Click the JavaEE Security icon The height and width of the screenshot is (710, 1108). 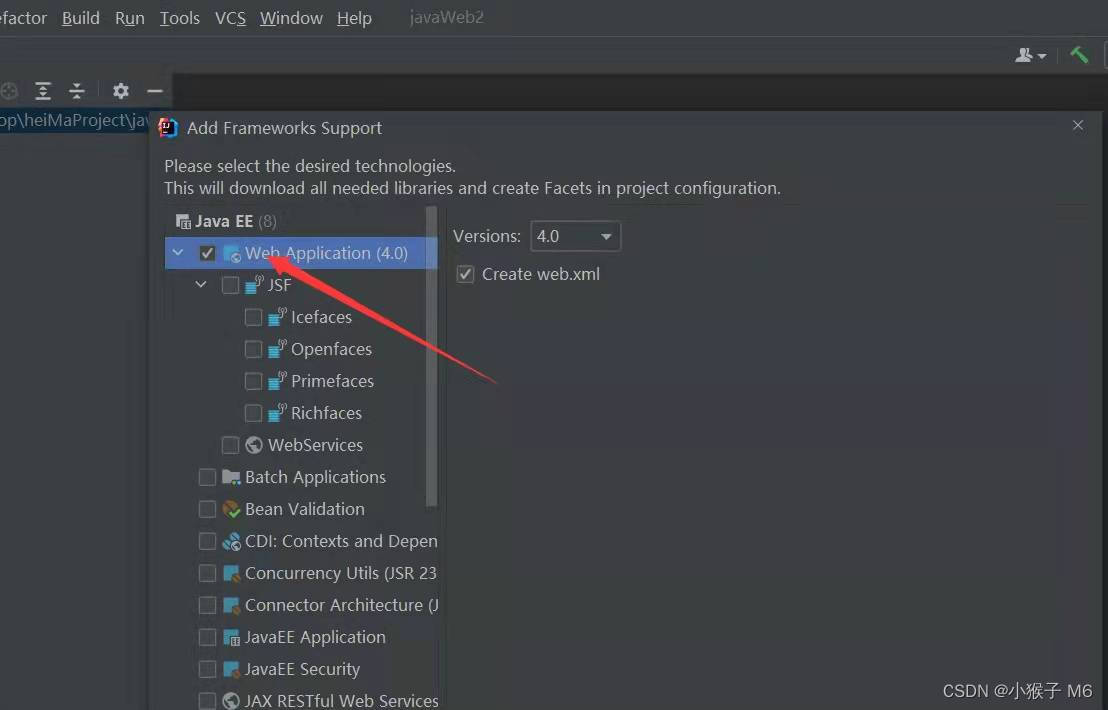click(231, 669)
